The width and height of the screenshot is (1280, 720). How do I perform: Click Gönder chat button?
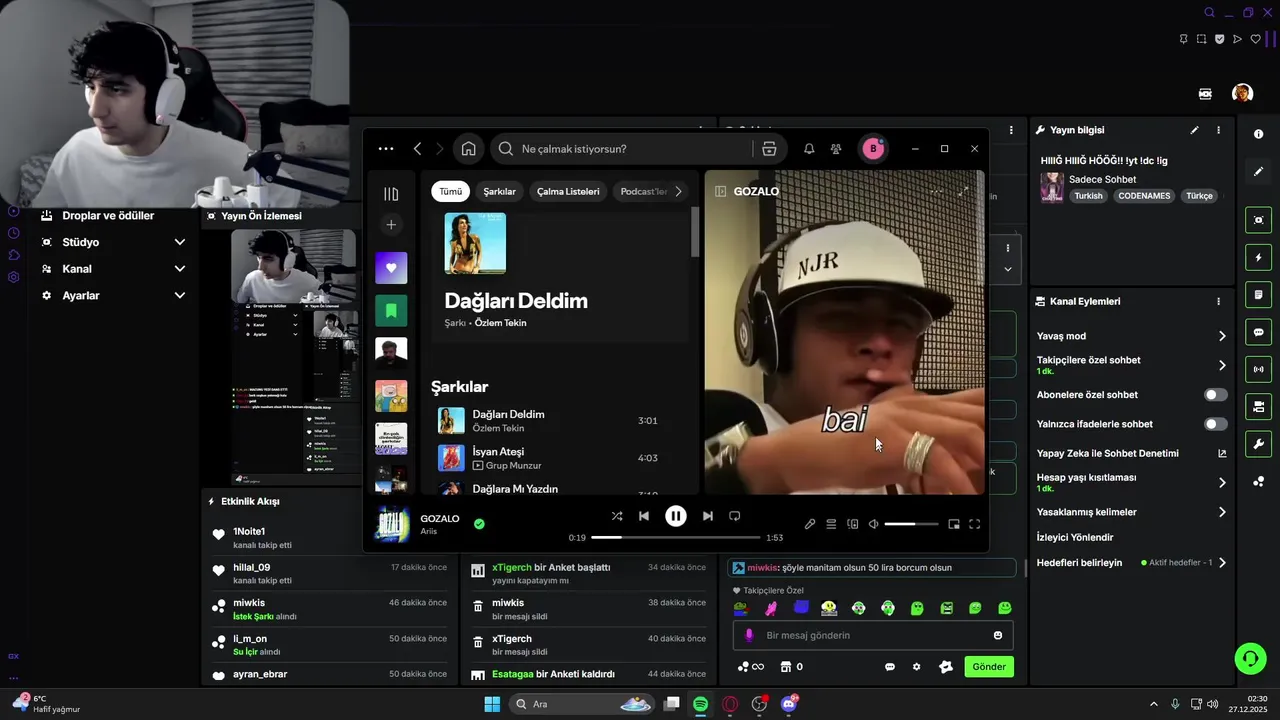(x=989, y=667)
